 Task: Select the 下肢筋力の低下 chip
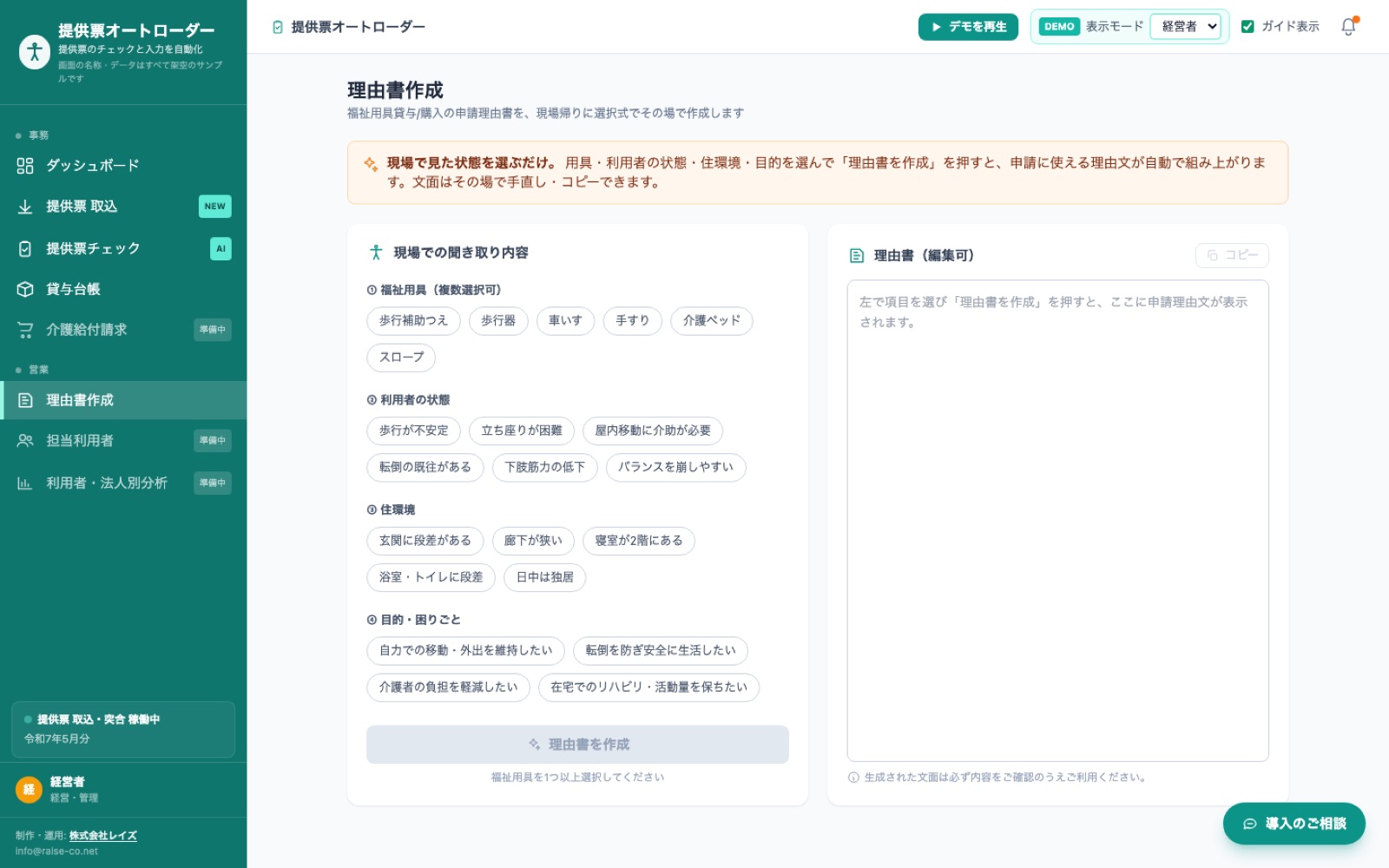pyautogui.click(x=545, y=467)
